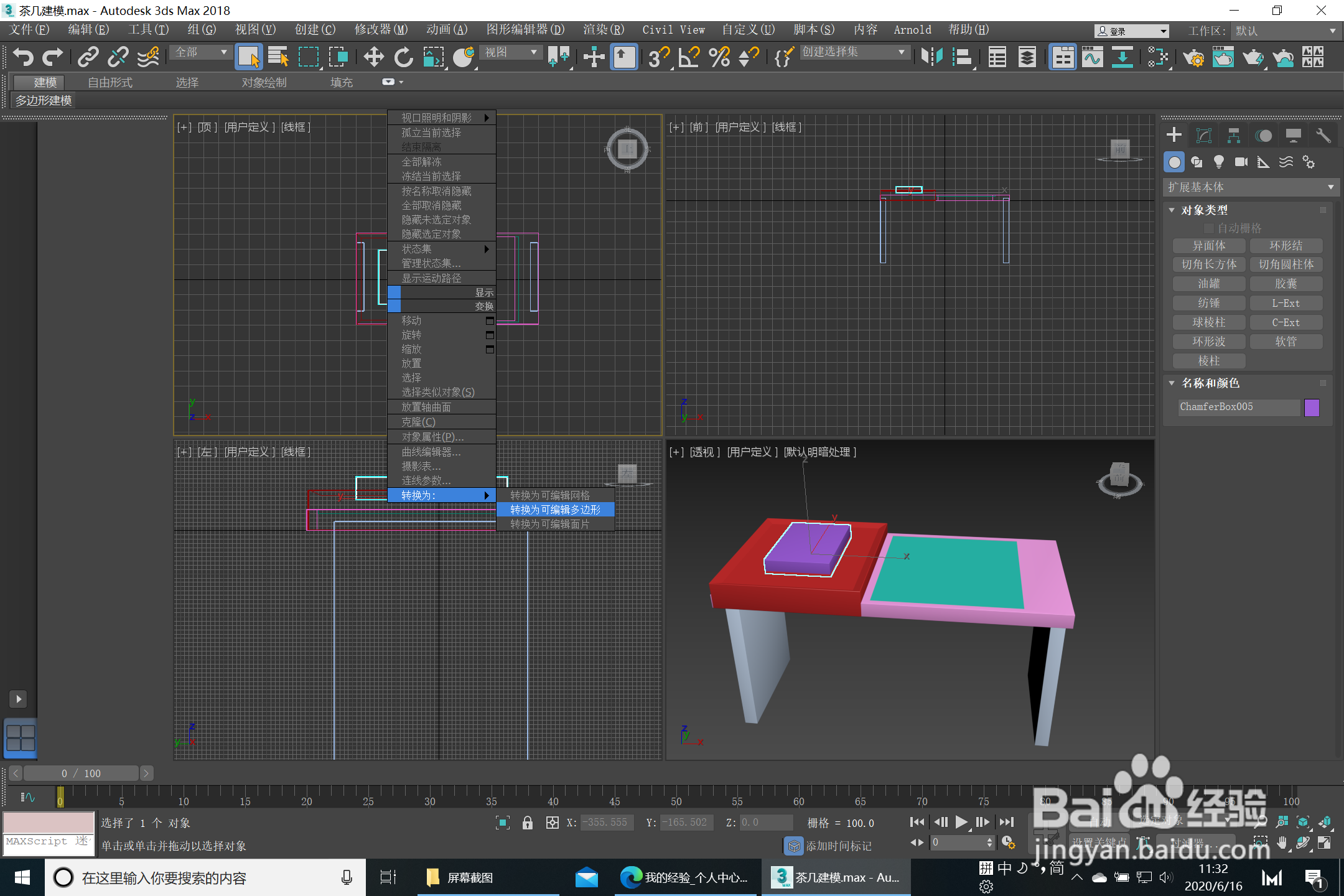1344x896 pixels.
Task: Toggle the 3D Snaps icon
Action: pos(659,57)
